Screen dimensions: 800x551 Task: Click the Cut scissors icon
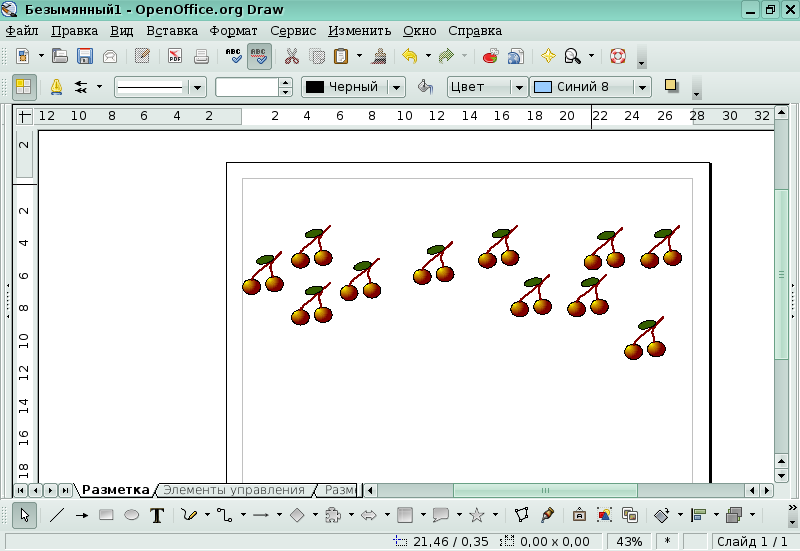click(x=291, y=56)
